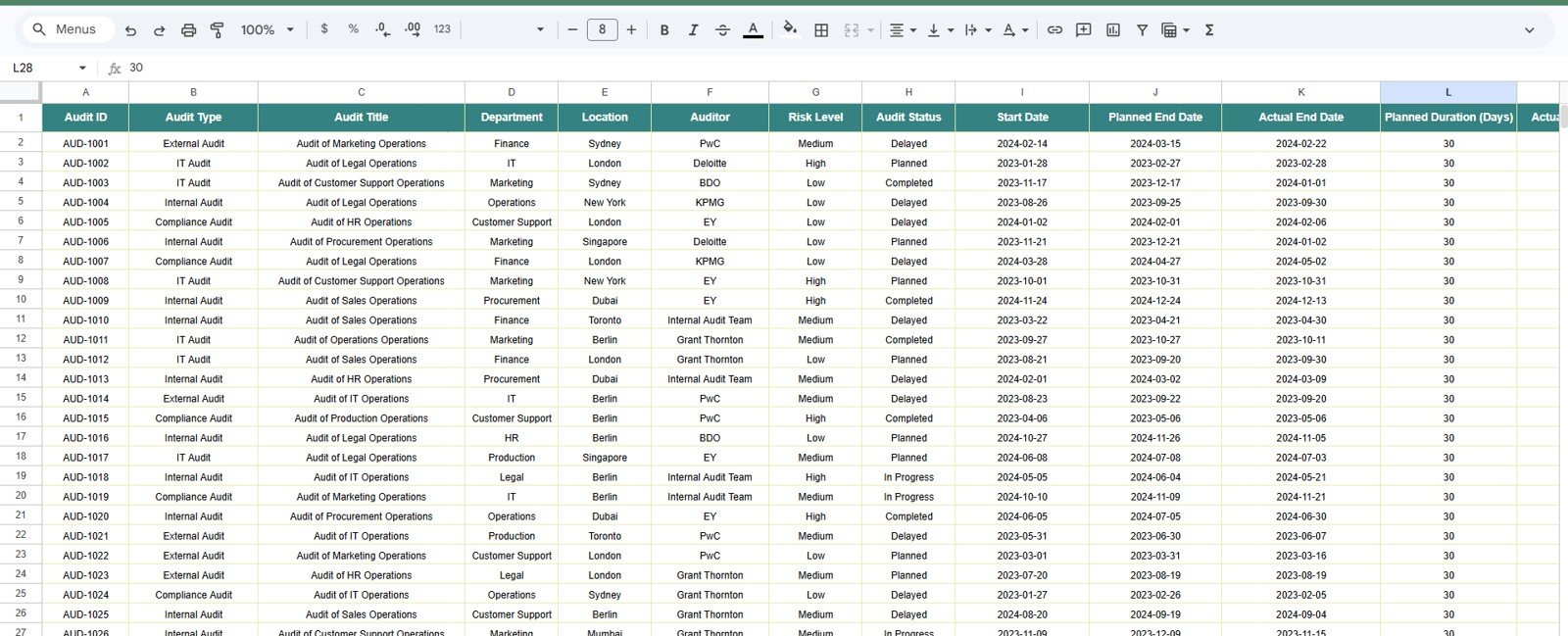Click Location cell for AUD-1006
This screenshot has height=636, width=1568.
click(605, 242)
